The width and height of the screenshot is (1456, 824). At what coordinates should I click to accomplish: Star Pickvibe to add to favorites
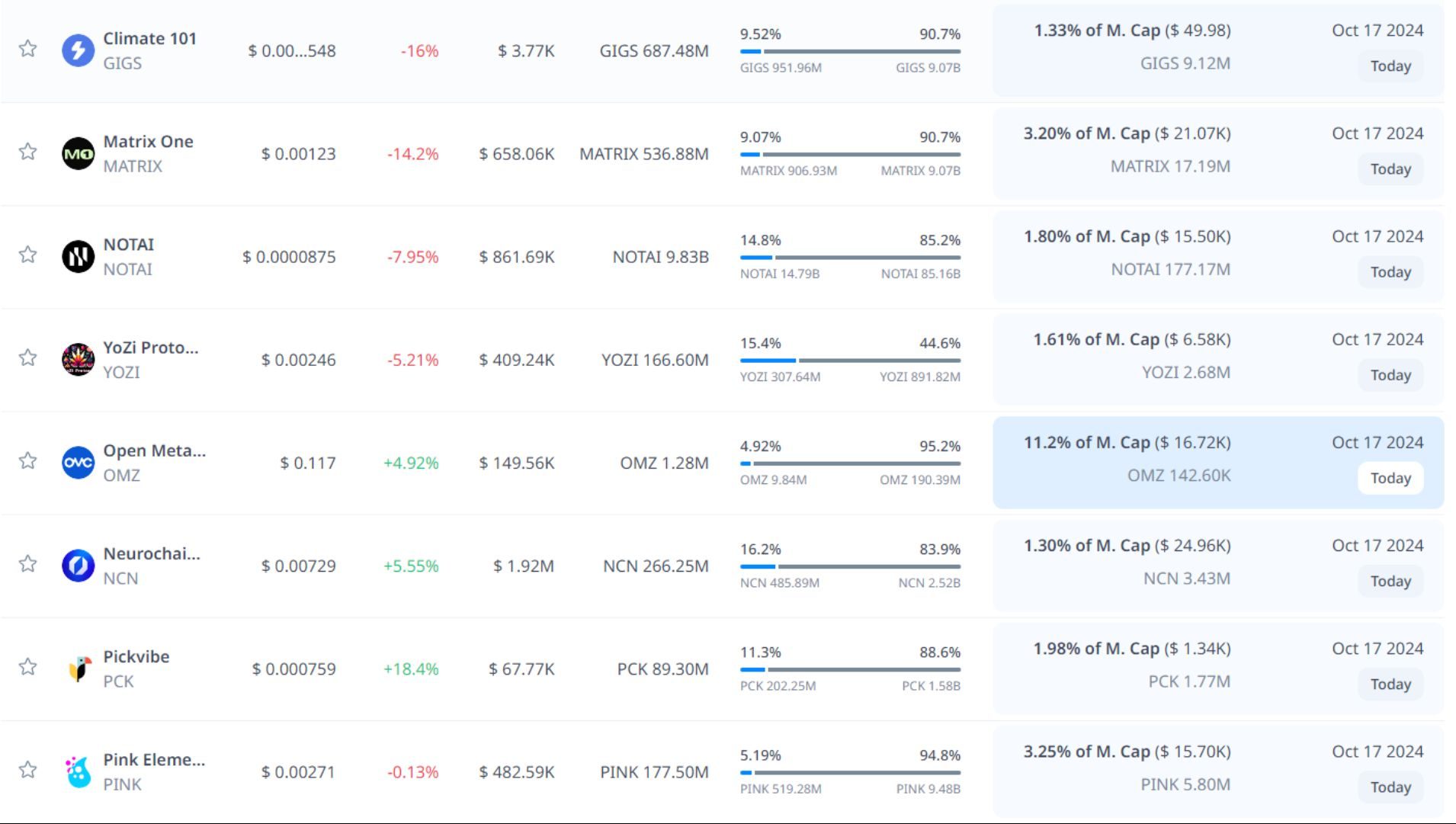[28, 667]
